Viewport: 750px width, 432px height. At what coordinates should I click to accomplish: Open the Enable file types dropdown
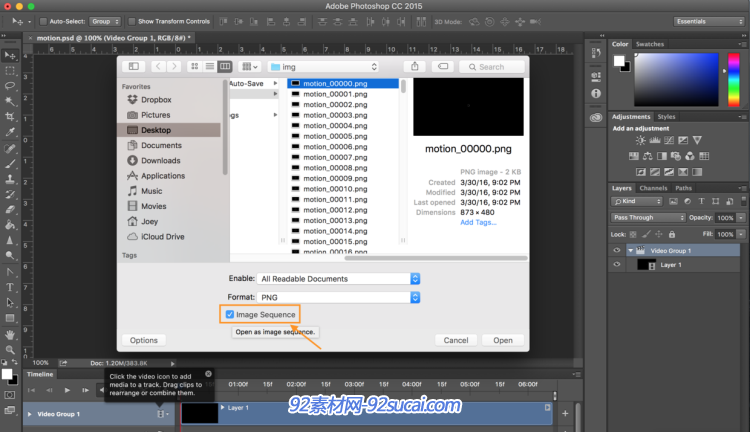point(338,278)
